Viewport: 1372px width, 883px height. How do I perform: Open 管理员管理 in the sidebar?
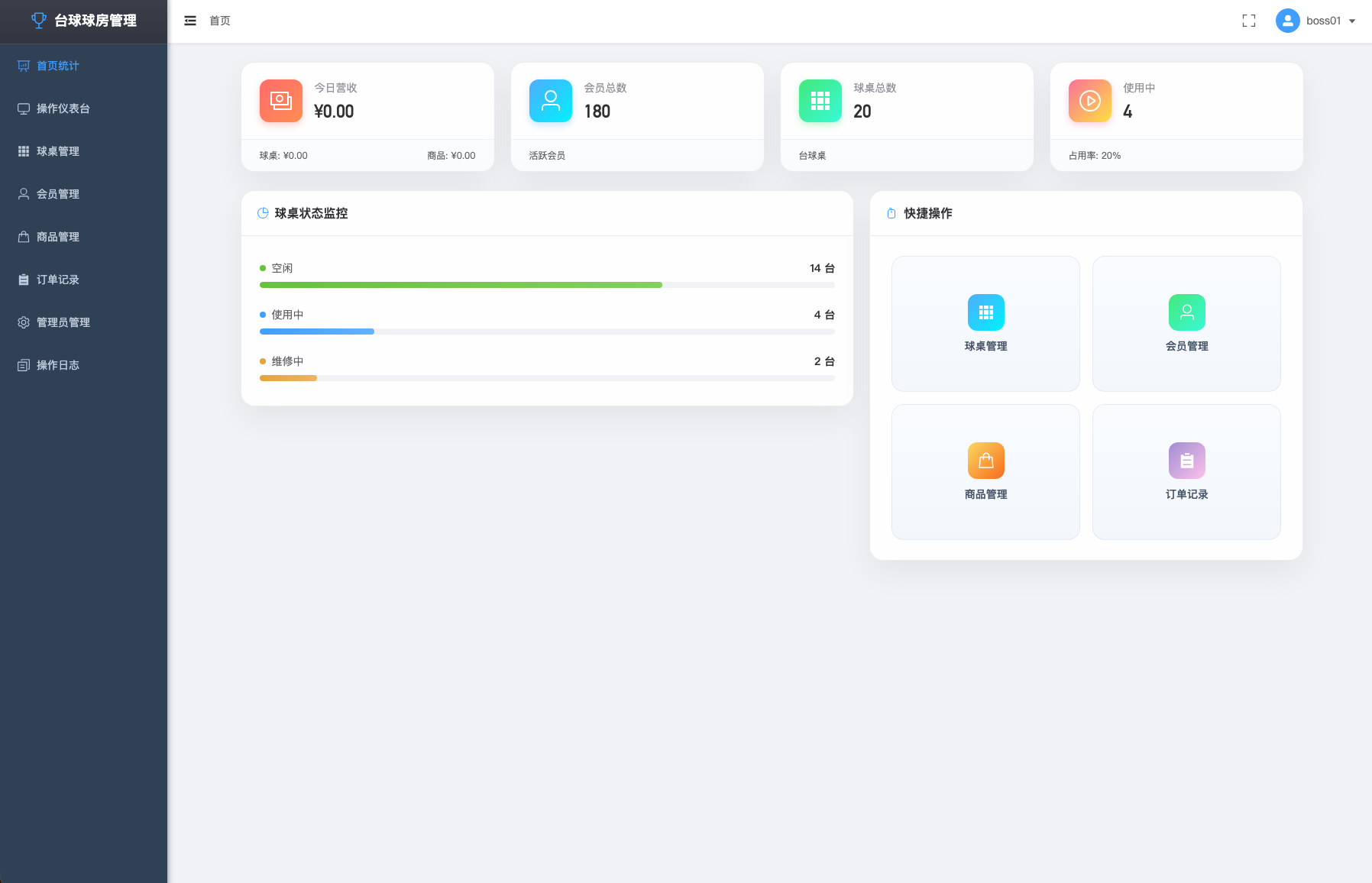[83, 322]
